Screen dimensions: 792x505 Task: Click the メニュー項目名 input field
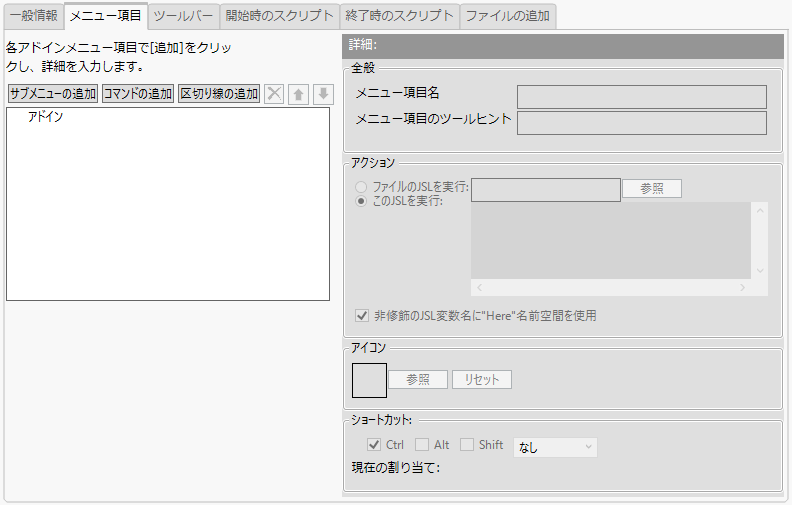coord(641,97)
